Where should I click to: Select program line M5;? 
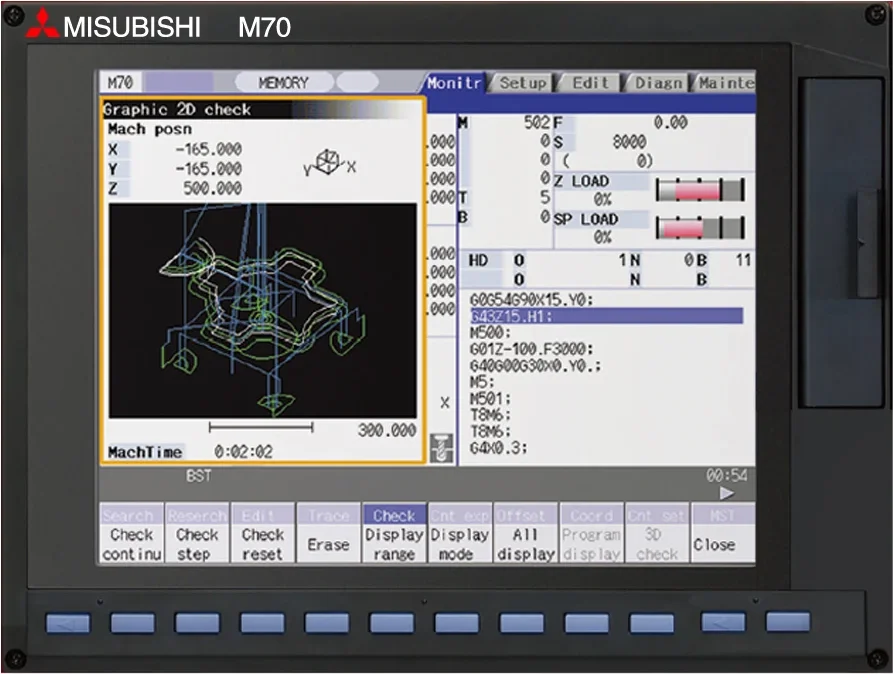click(x=482, y=382)
